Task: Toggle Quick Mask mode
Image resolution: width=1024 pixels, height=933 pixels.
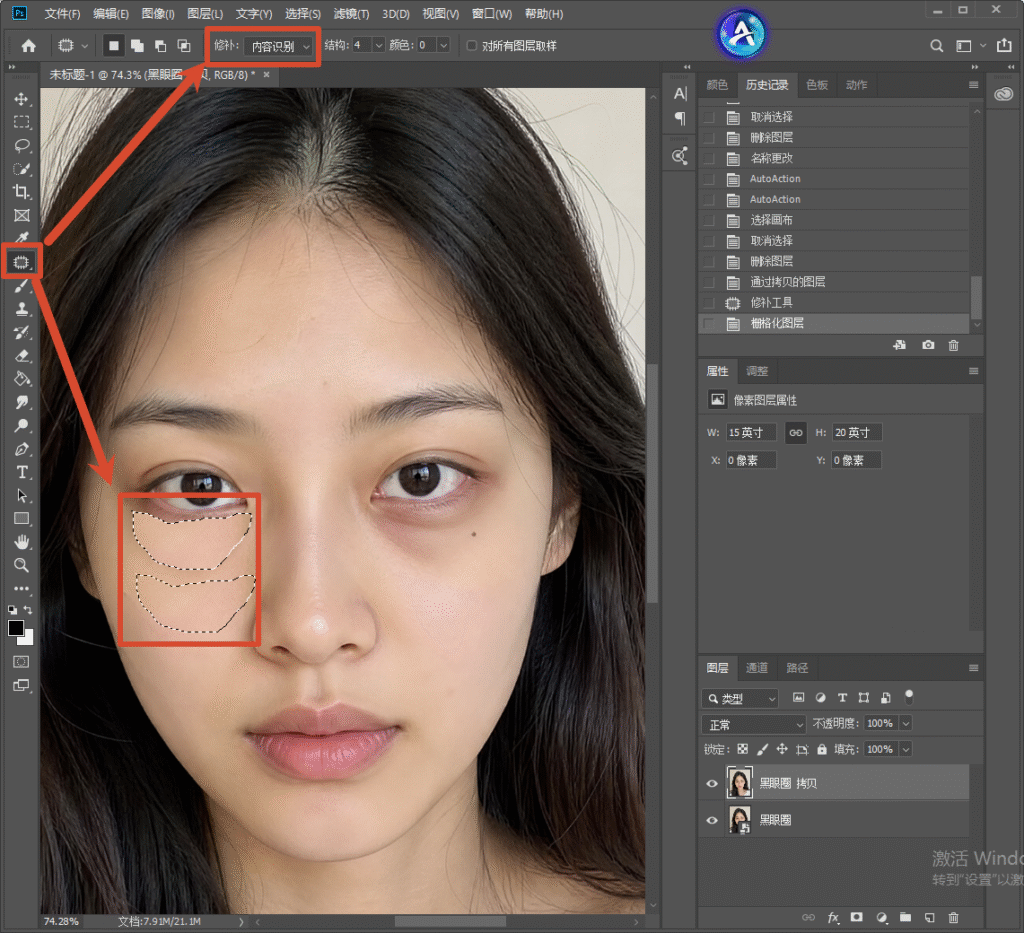Action: [22, 662]
